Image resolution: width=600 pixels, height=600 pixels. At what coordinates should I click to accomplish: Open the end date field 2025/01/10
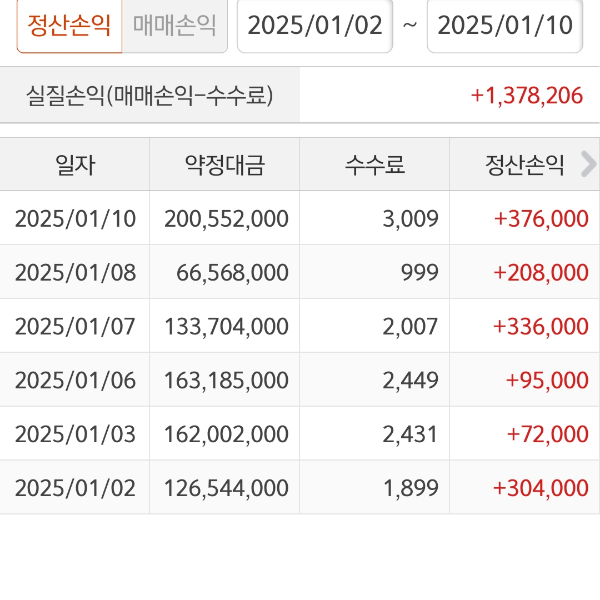tap(505, 25)
